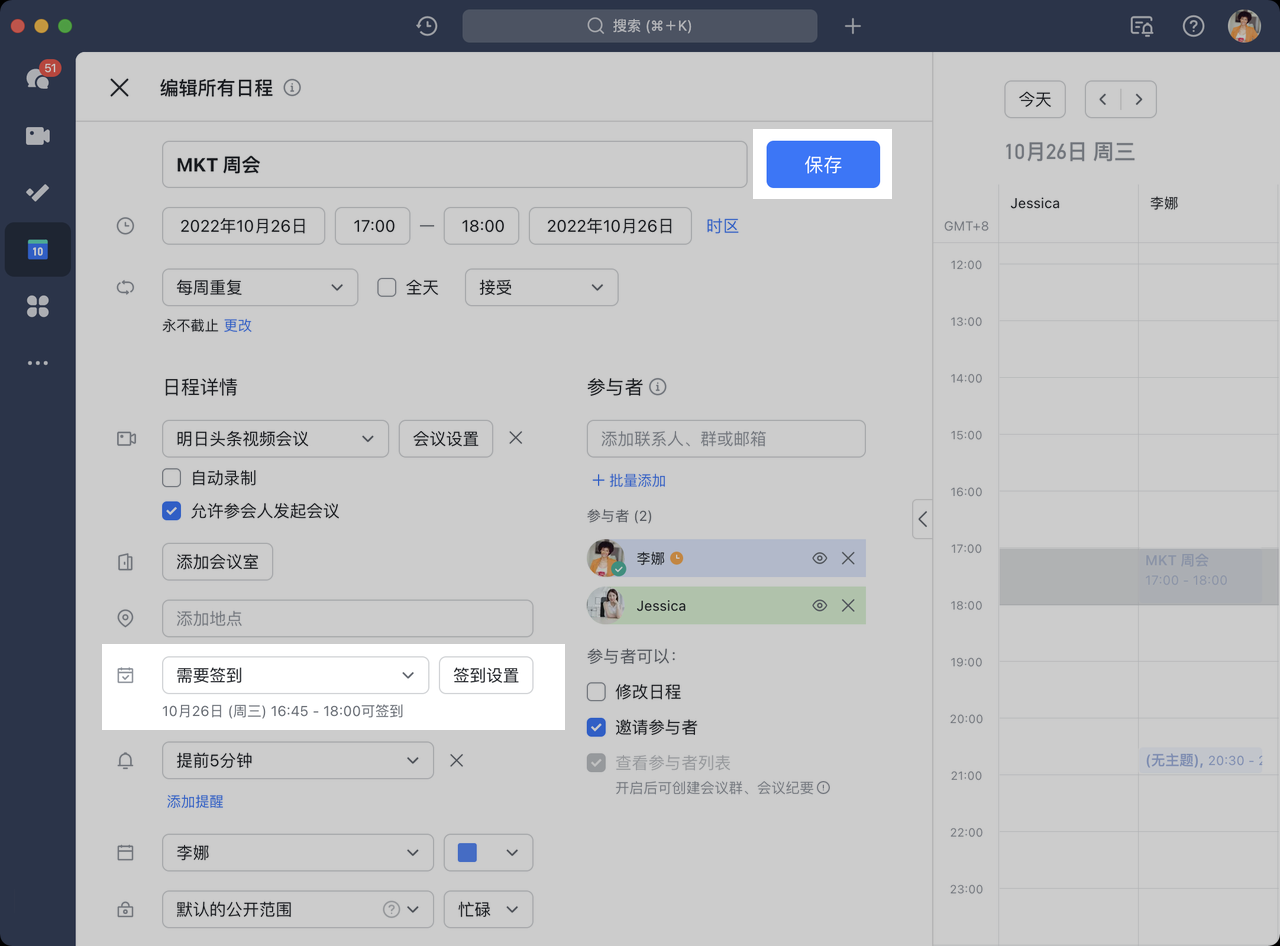Click the plus icon beside search
Screen dimensions: 1280x946
(852, 26)
